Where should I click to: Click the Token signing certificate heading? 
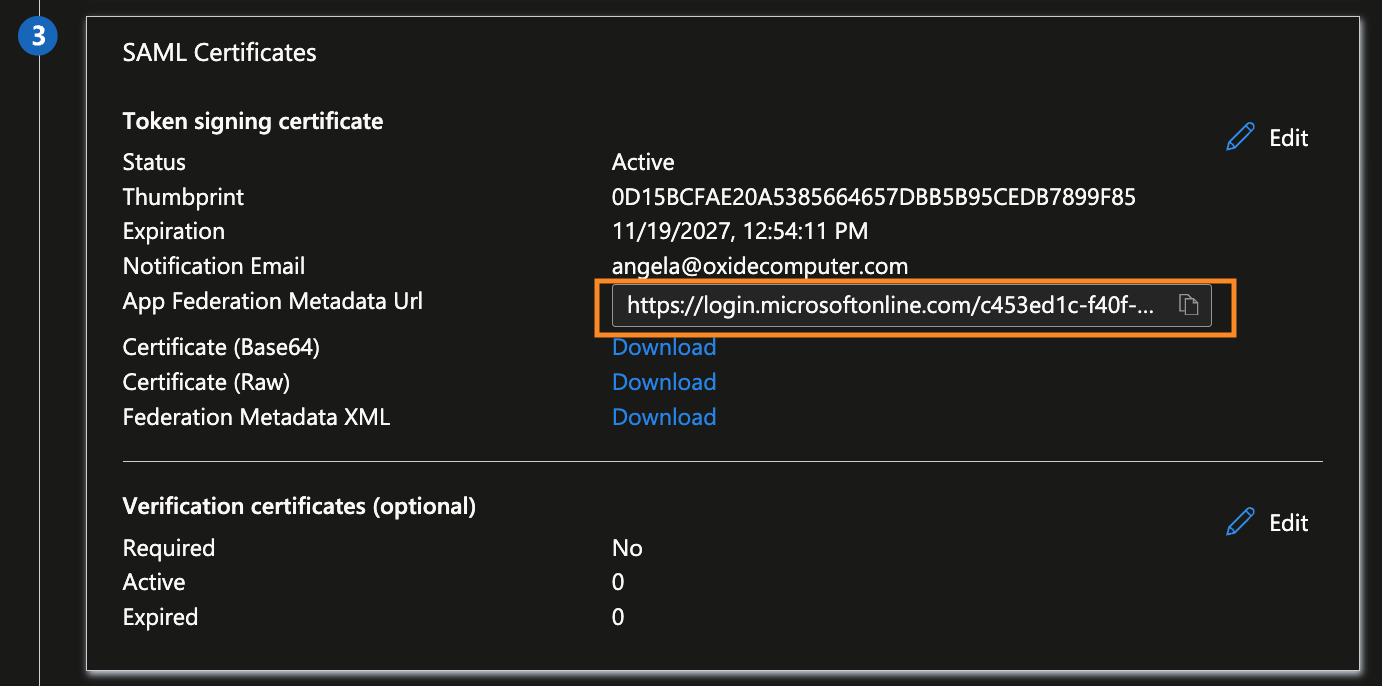[252, 121]
